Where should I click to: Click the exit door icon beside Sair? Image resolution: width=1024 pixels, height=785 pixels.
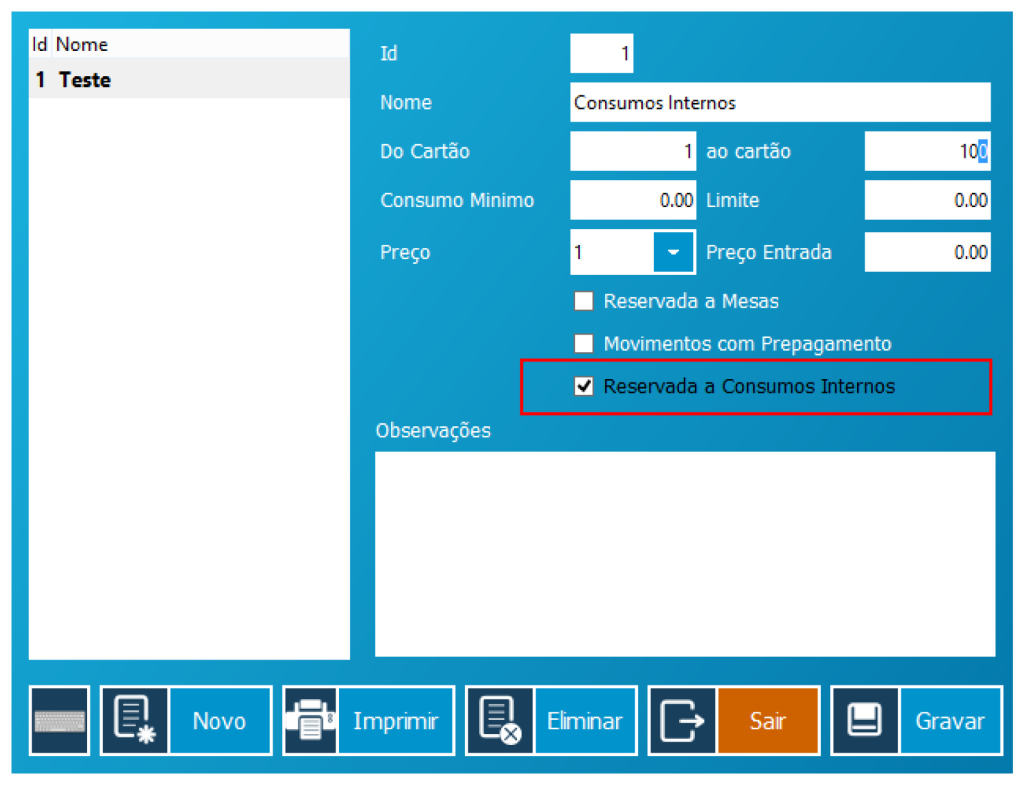click(683, 720)
